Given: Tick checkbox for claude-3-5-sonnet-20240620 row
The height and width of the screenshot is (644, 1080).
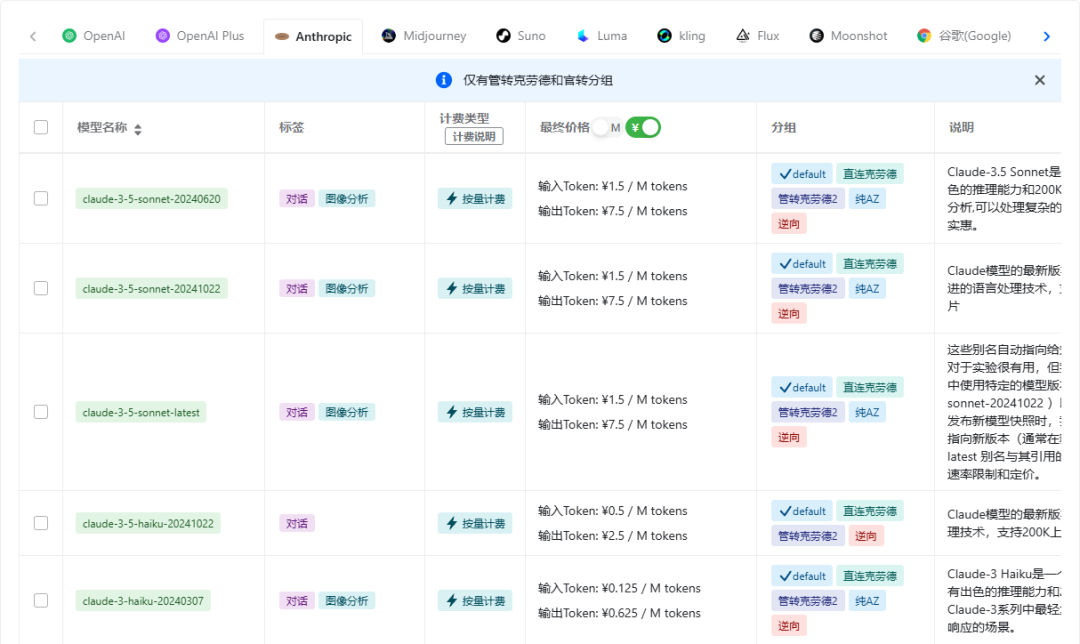Looking at the screenshot, I should (x=41, y=198).
